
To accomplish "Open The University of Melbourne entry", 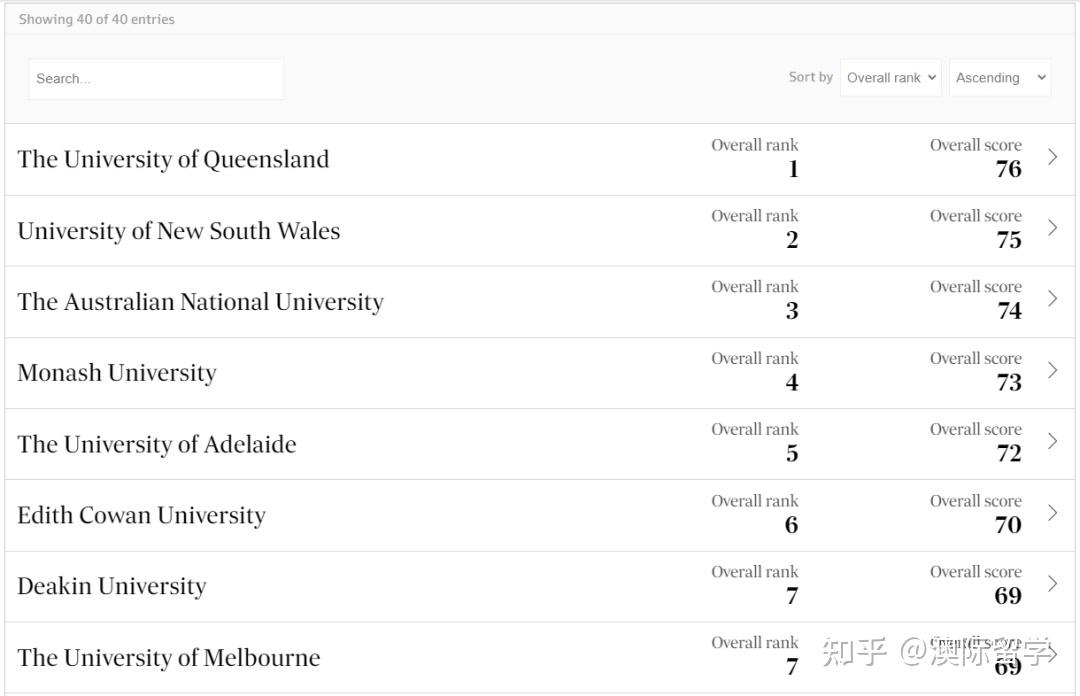I will click(x=169, y=658).
